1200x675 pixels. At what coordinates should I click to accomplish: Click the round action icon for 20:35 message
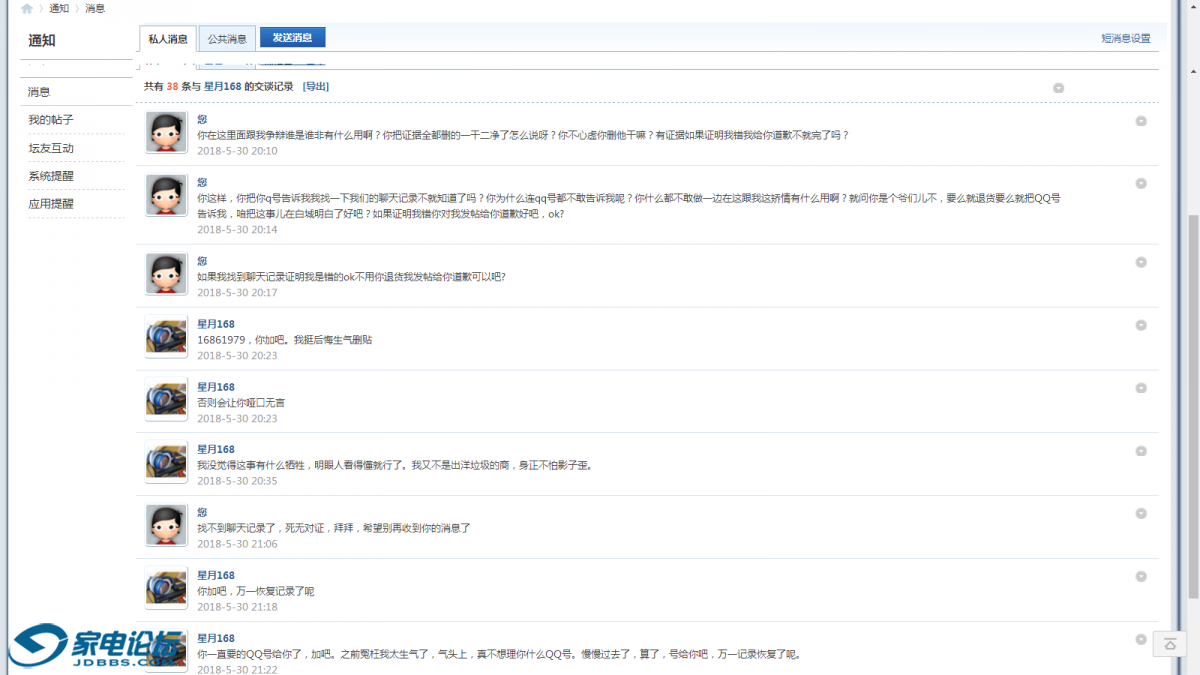[1141, 450]
